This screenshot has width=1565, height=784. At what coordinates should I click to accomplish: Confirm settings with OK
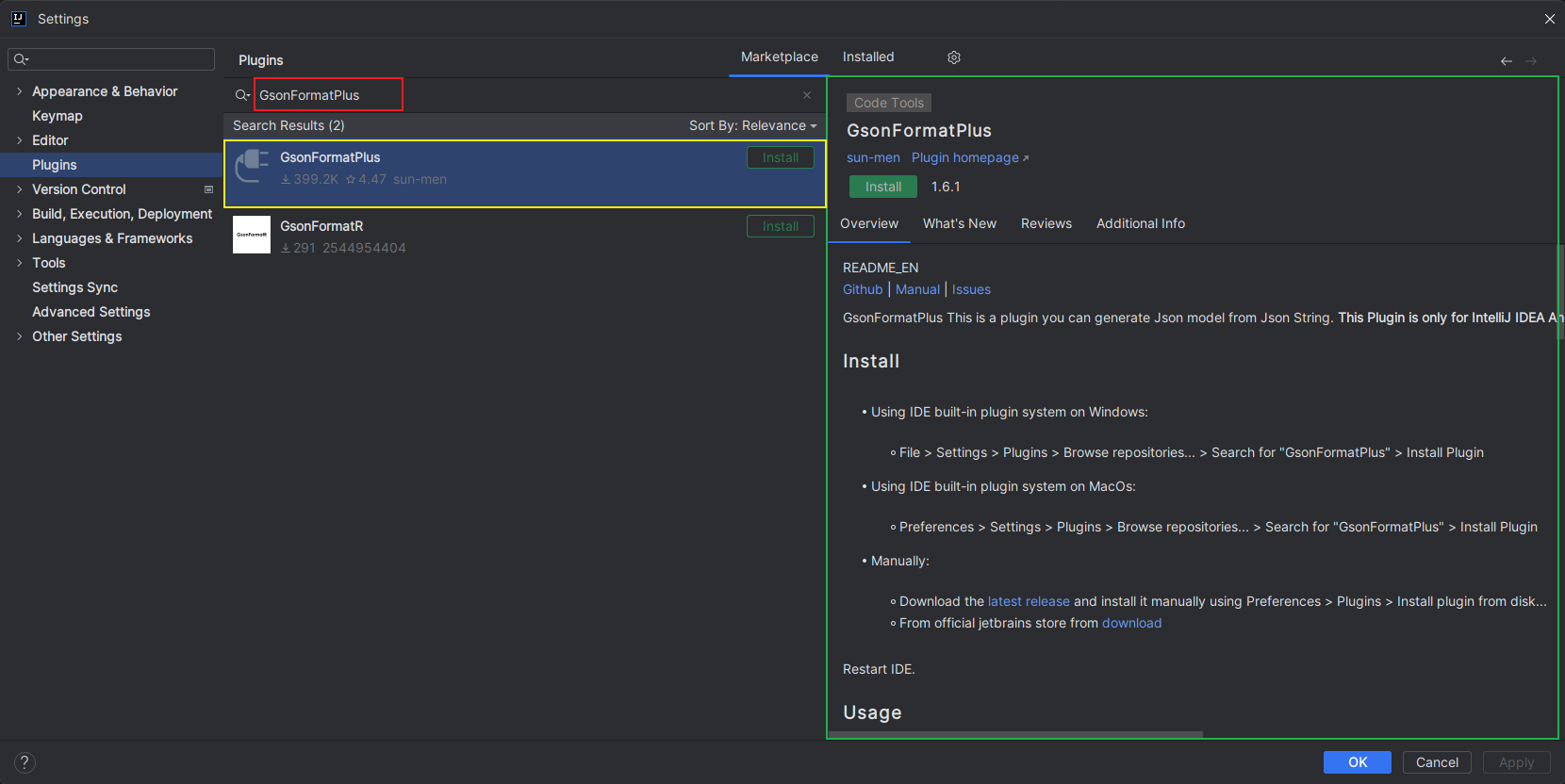pos(1358,762)
